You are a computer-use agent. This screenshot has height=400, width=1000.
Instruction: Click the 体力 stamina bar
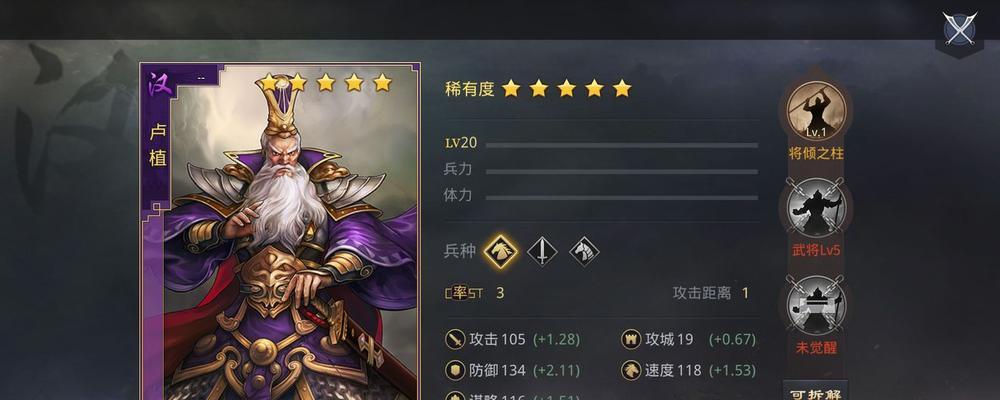(x=622, y=198)
